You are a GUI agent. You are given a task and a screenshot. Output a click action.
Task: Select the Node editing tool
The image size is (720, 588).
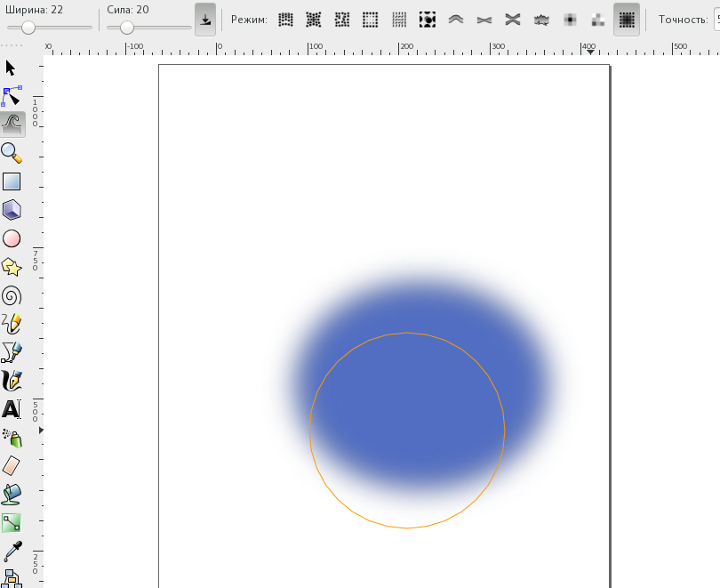(x=12, y=96)
